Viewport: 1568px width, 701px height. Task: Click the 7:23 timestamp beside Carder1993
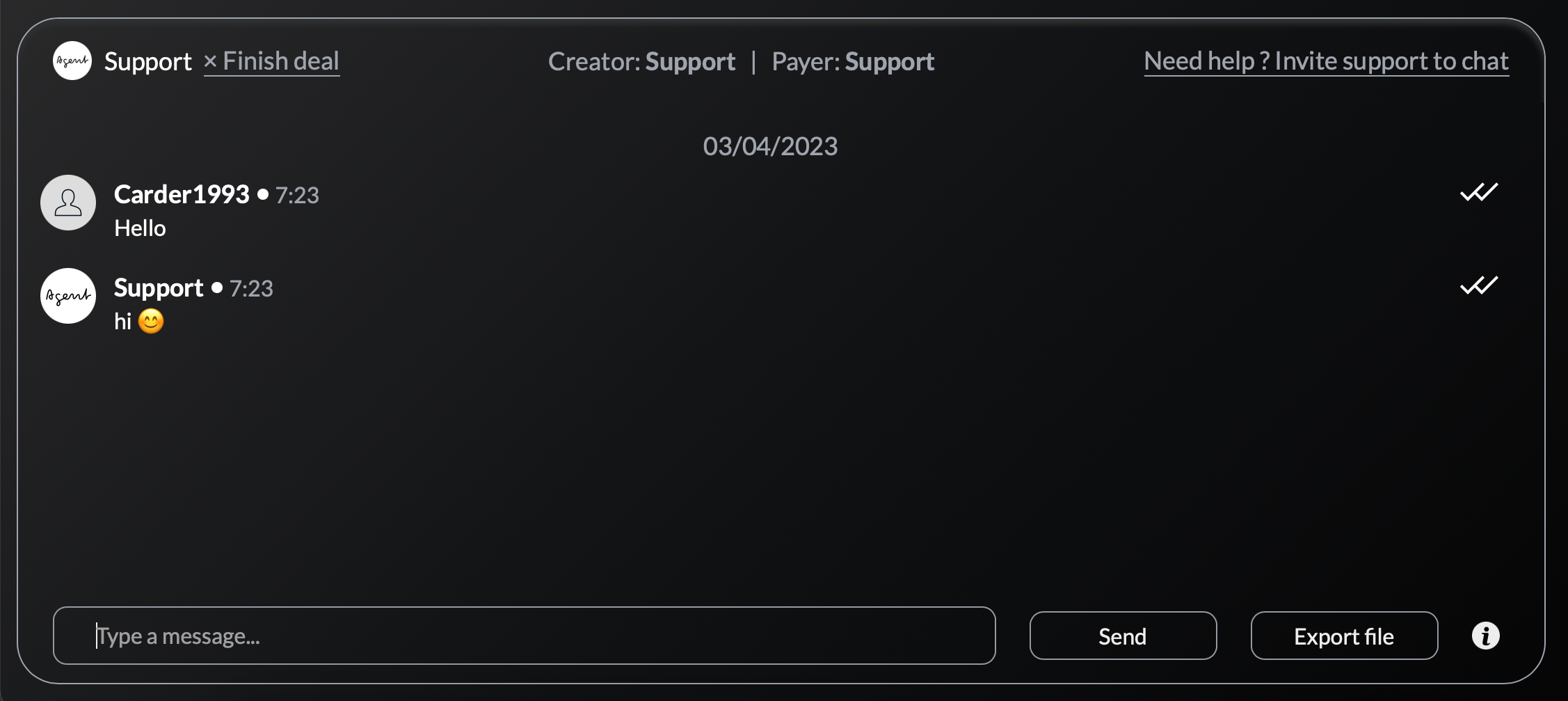pyautogui.click(x=297, y=195)
